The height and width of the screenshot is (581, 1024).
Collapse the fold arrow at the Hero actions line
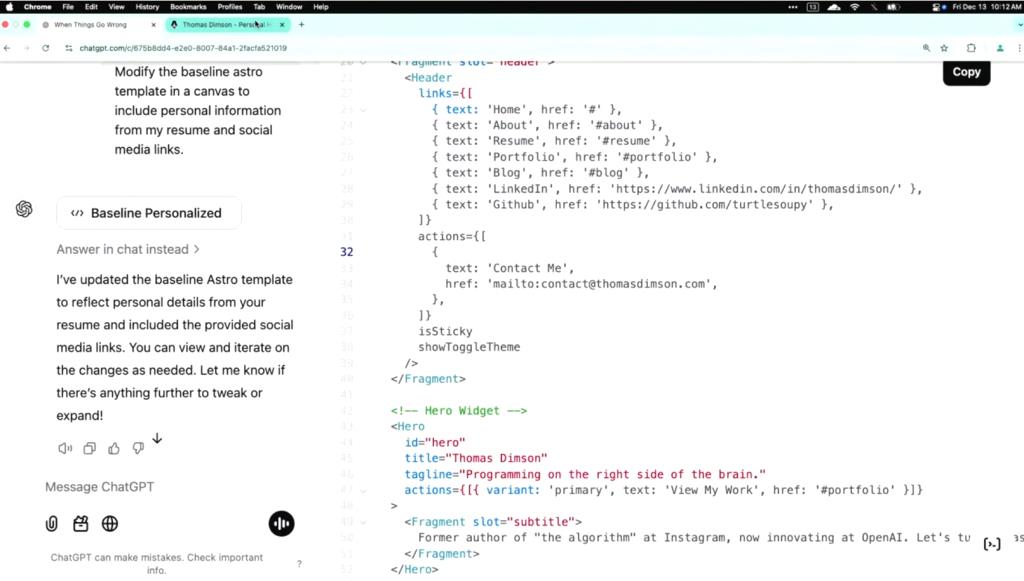(x=363, y=490)
